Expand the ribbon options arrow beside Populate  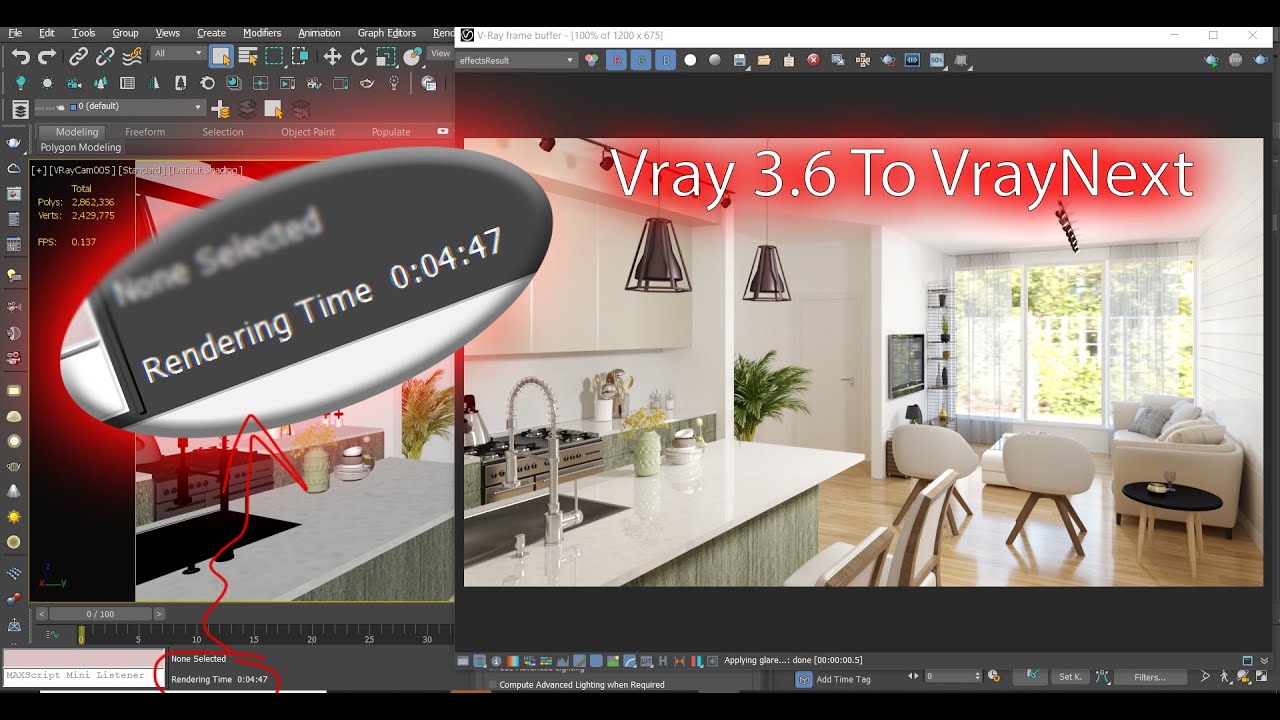point(443,131)
